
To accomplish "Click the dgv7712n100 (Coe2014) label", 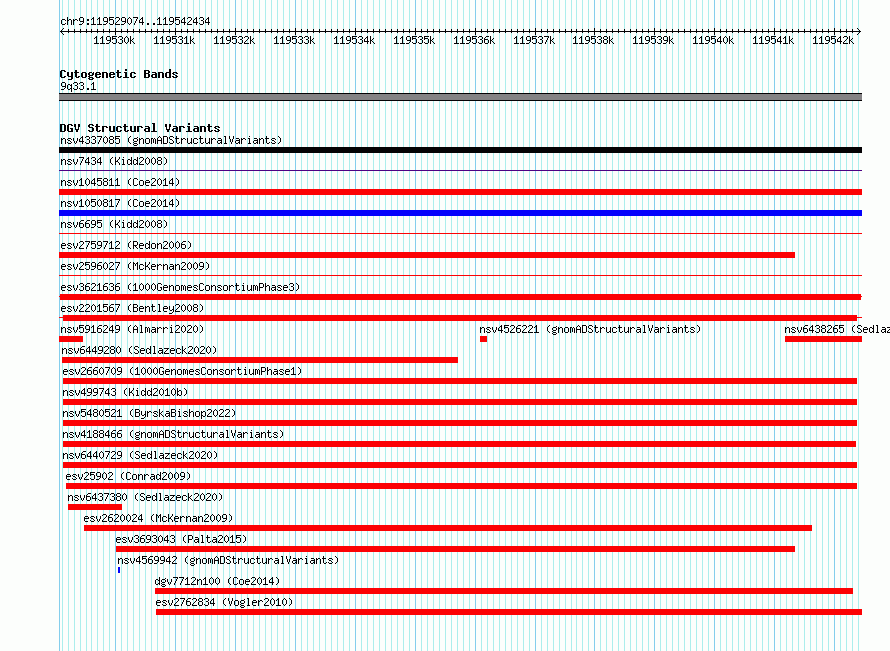I will pyautogui.click(x=217, y=581).
